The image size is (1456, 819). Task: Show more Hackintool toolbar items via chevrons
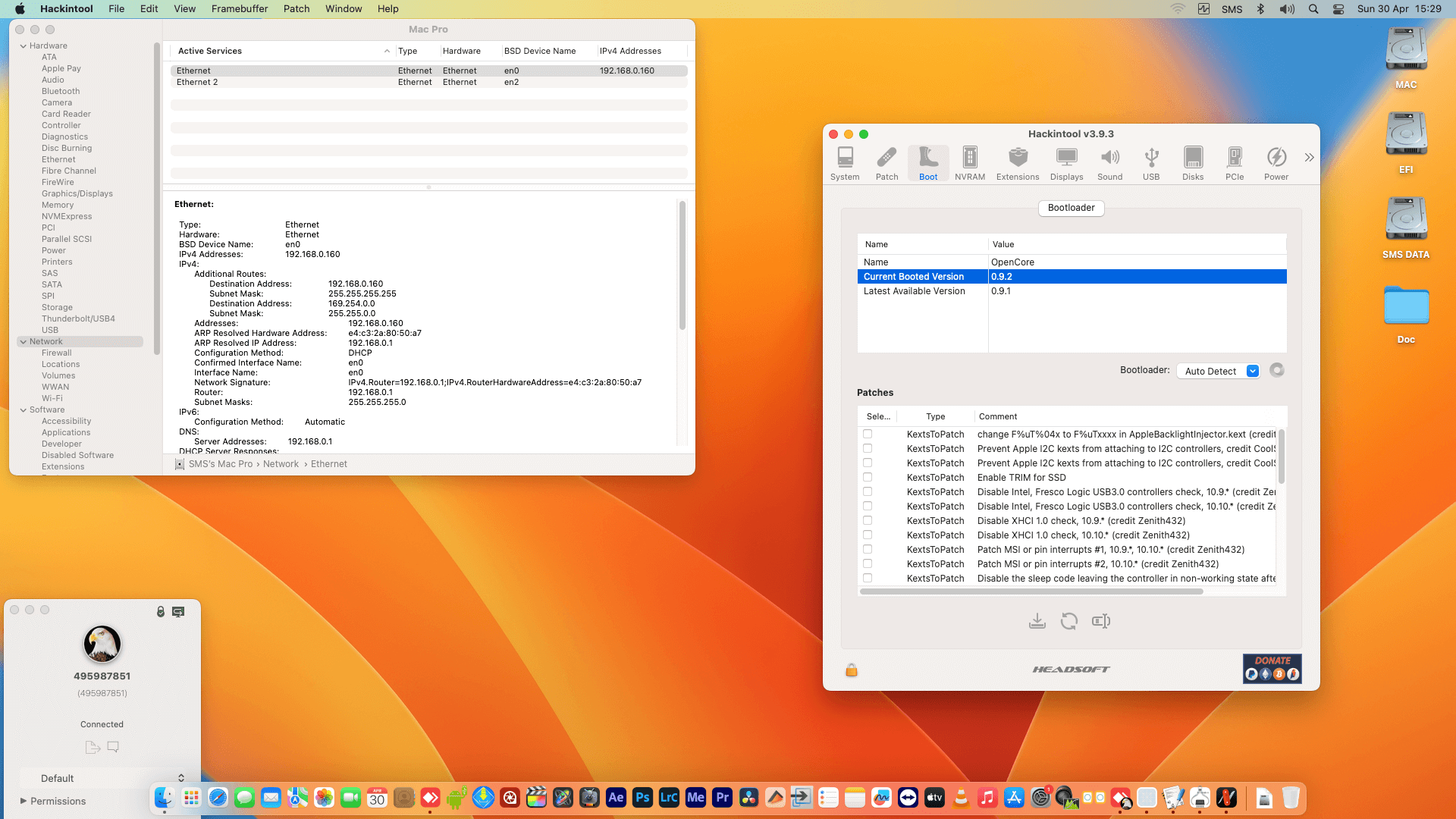pos(1309,158)
